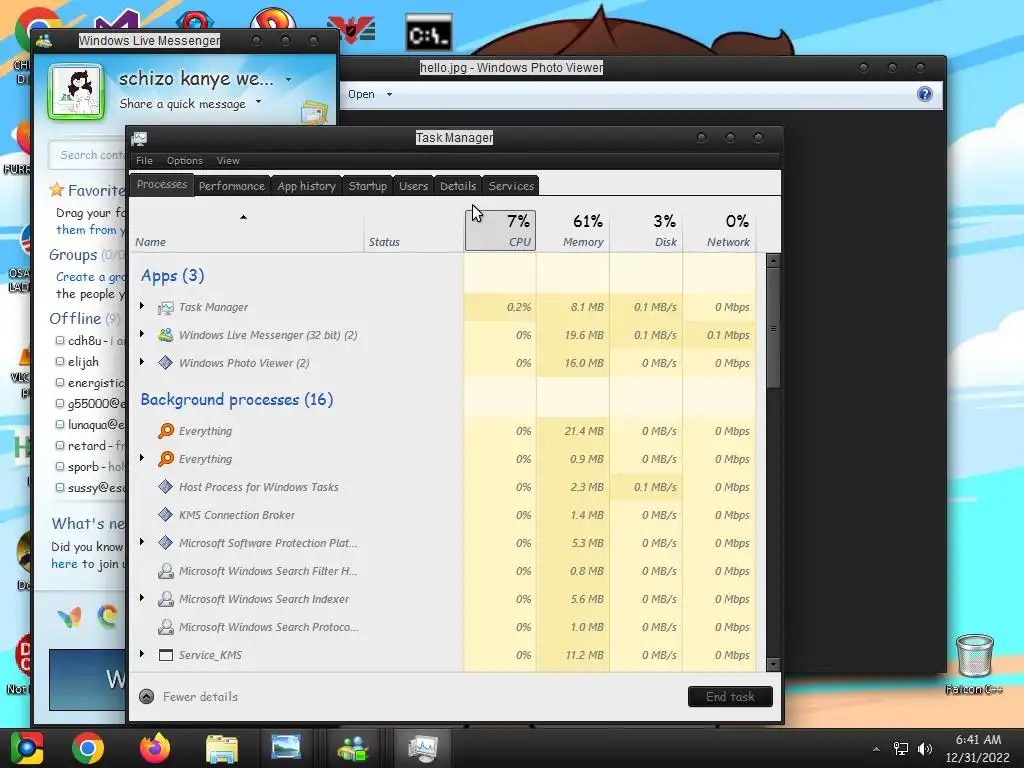1024x768 pixels.
Task: Sort processes by Network column
Action: click(x=720, y=230)
